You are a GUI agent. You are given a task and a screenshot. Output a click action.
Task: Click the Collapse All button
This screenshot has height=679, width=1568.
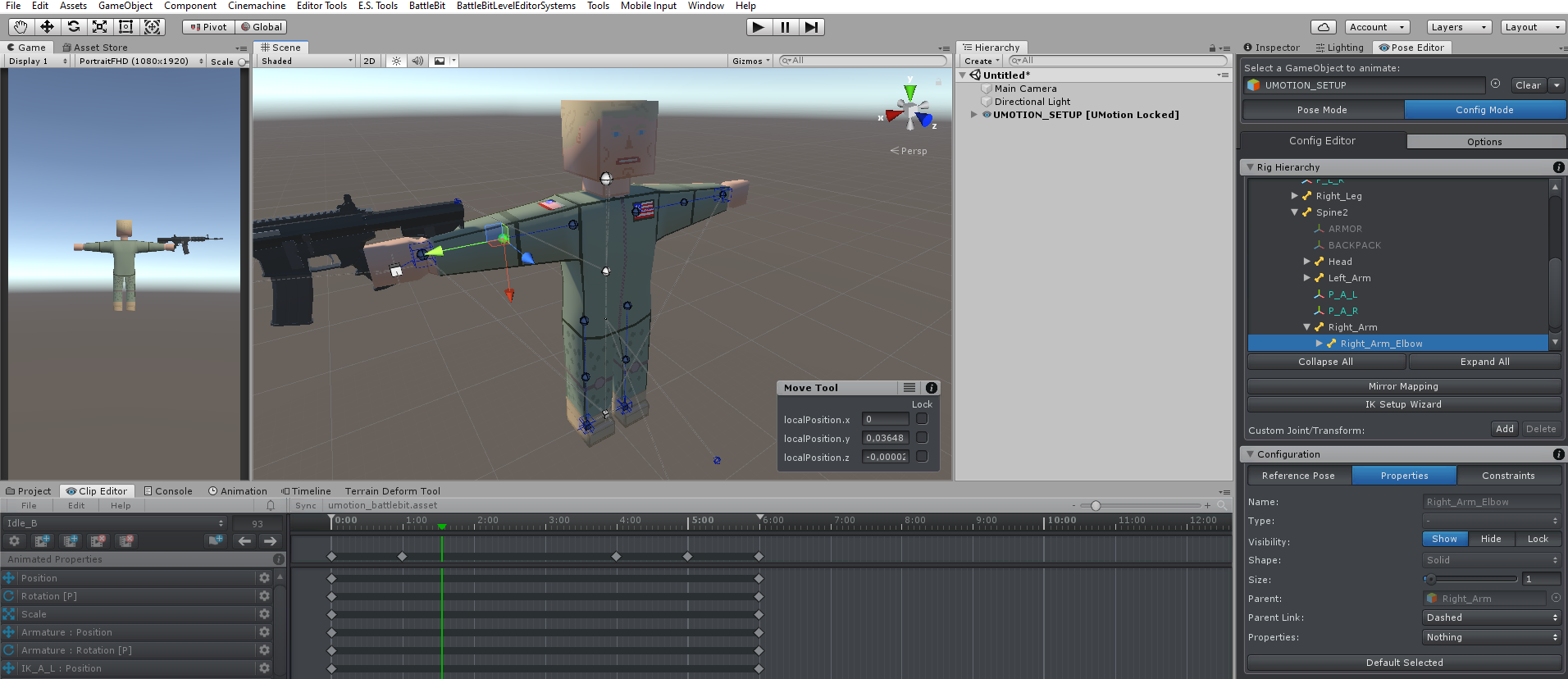tap(1325, 362)
